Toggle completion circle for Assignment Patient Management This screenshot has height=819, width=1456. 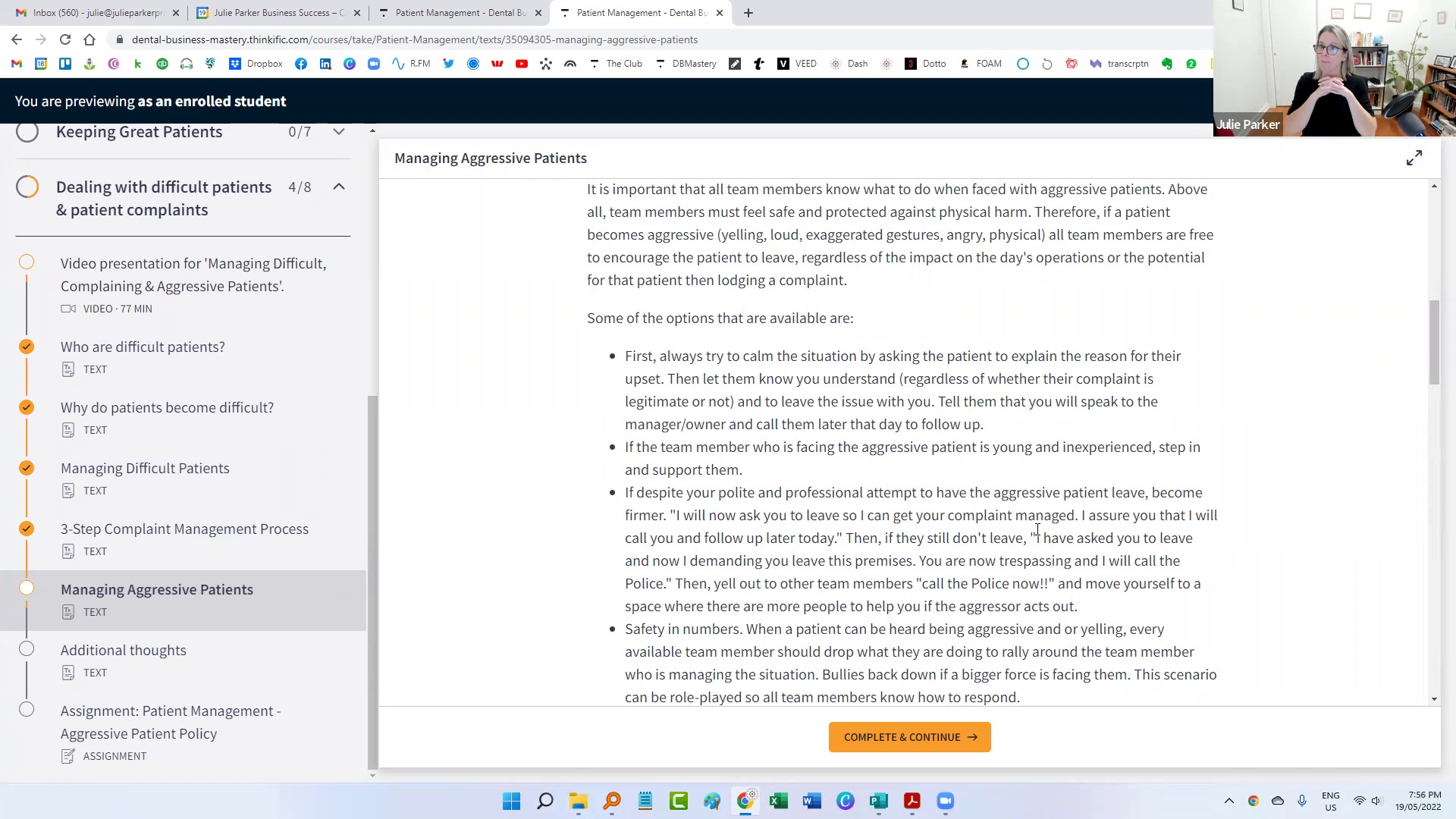click(27, 709)
